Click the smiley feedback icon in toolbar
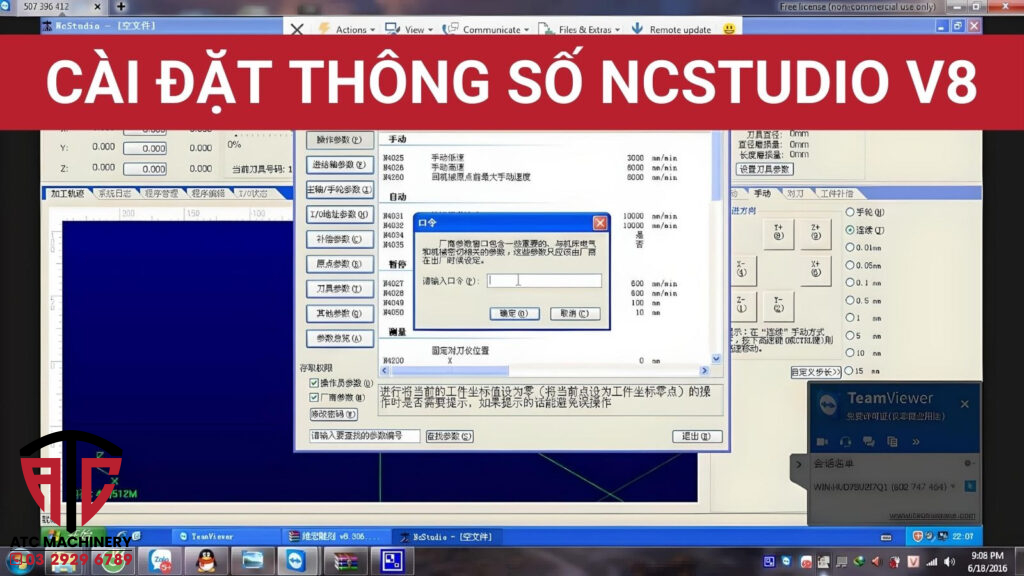Image resolution: width=1024 pixels, height=576 pixels. point(729,29)
